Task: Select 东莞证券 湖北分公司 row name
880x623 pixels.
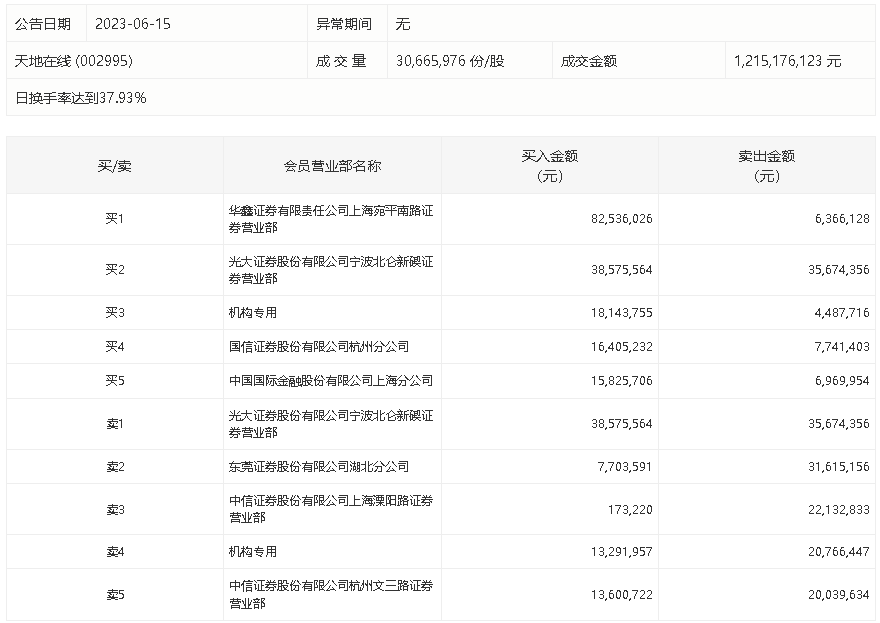Action: click(x=318, y=467)
